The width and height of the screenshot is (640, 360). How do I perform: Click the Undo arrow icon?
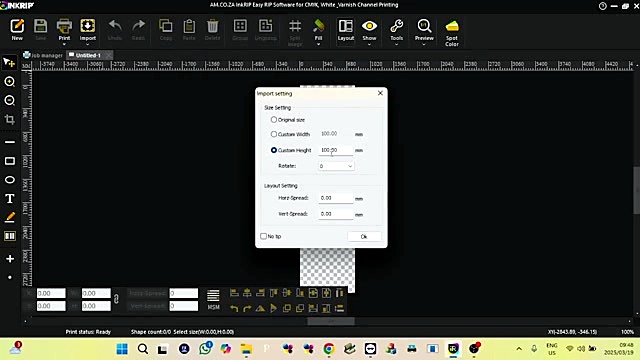(115, 26)
